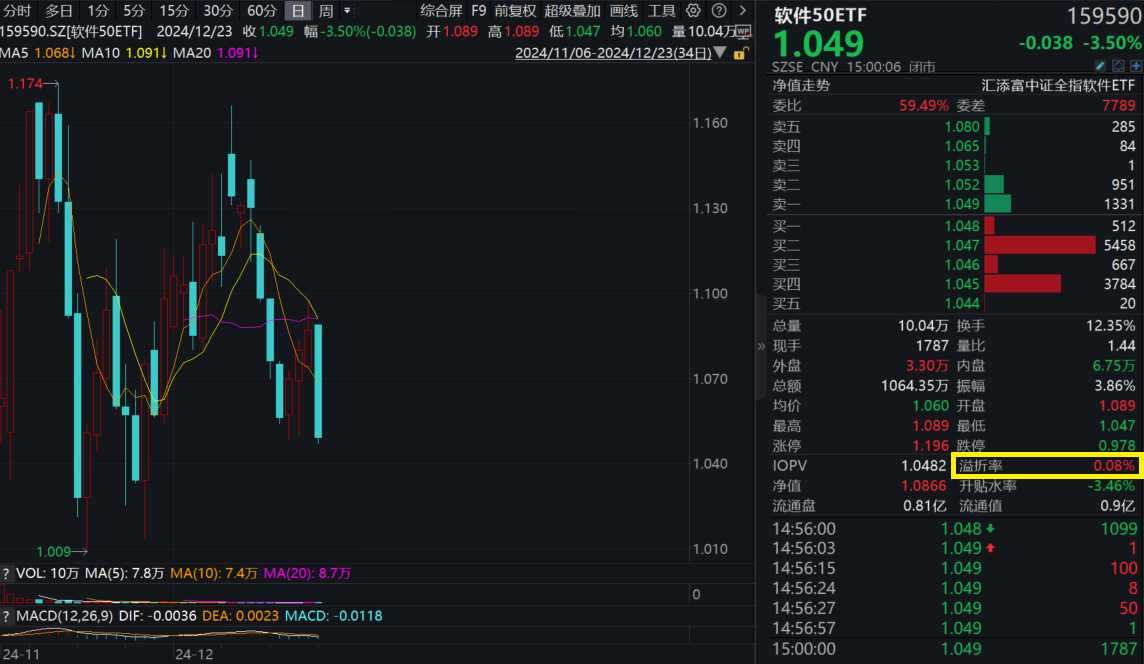Click 卖三 price 1.053
Screen dimensions: 1144x664
click(962, 166)
